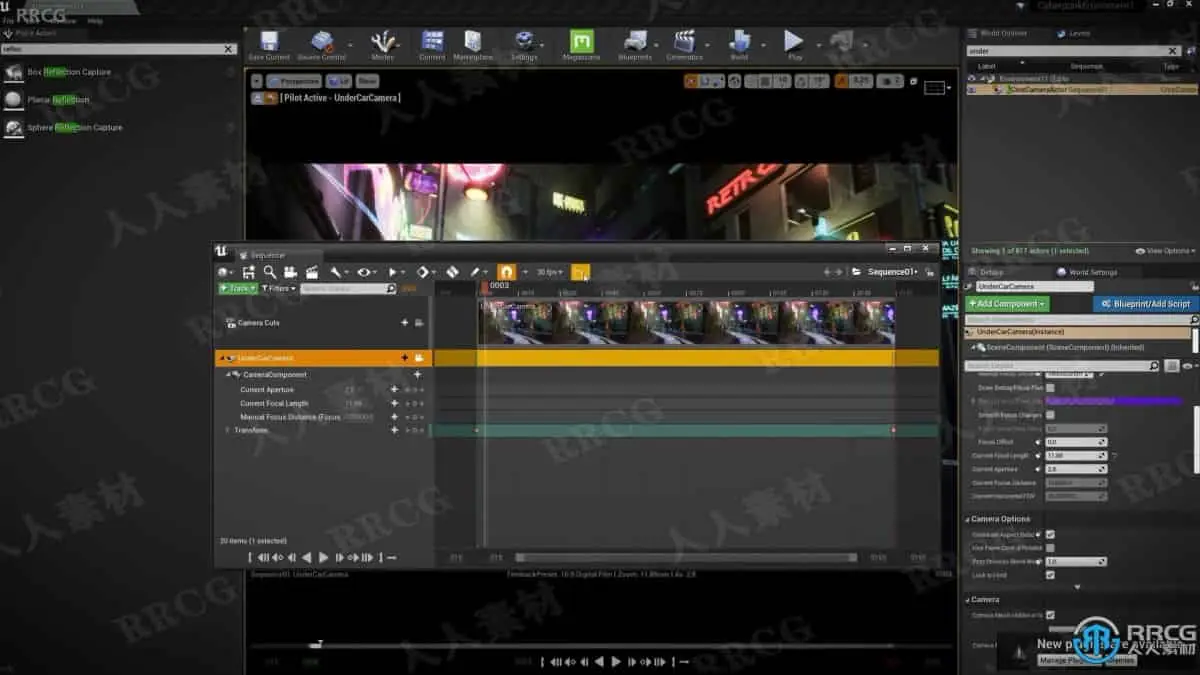Screen dimensions: 1200x675
Task: Clear Place Actors search field
Action: click(228, 48)
